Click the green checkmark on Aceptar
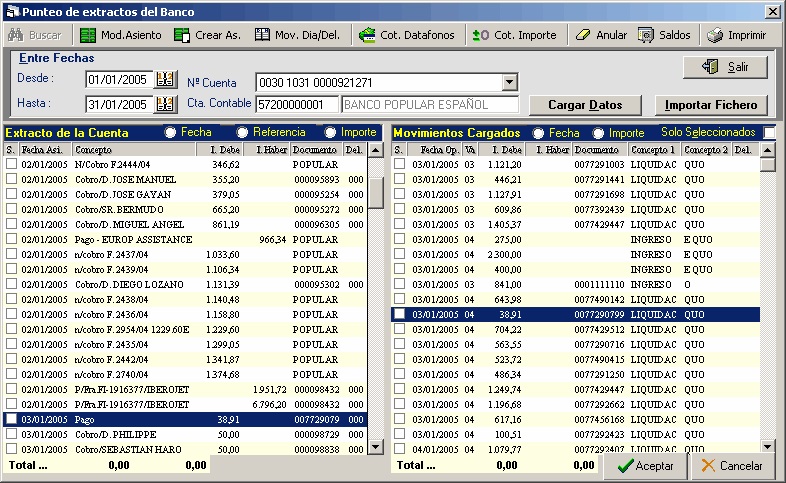 coord(625,466)
